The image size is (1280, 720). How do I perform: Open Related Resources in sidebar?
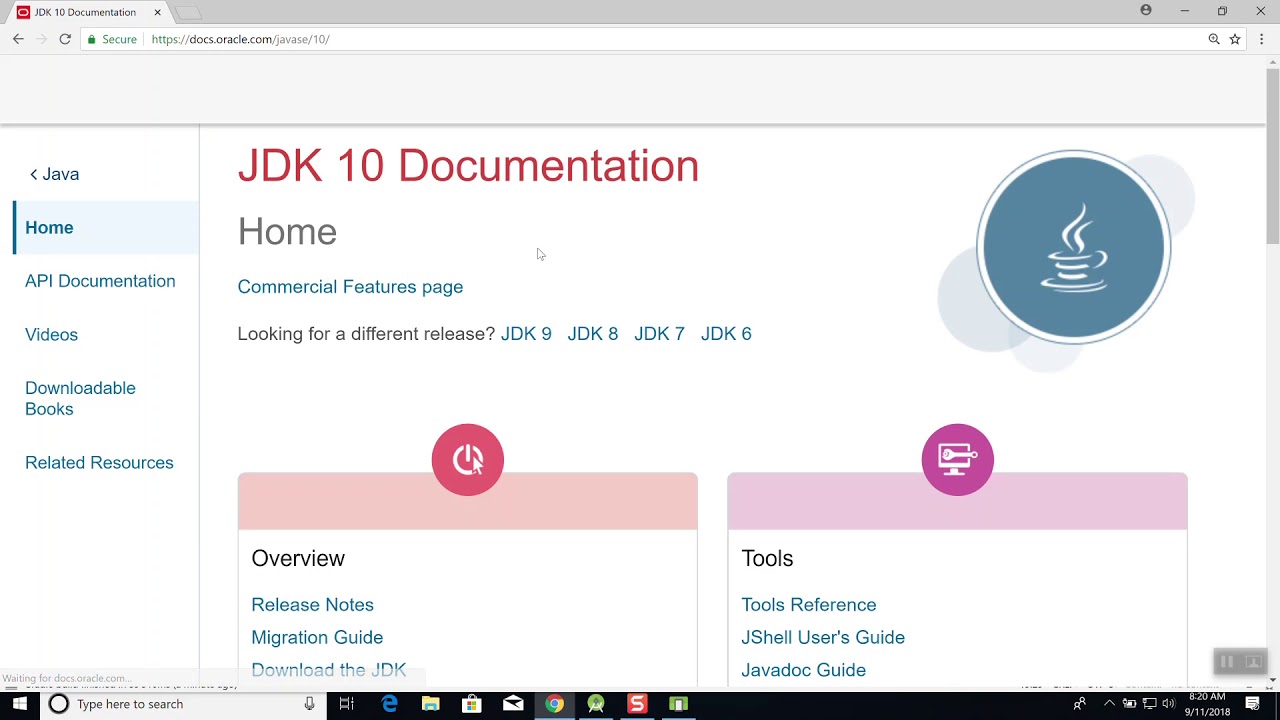(x=99, y=462)
